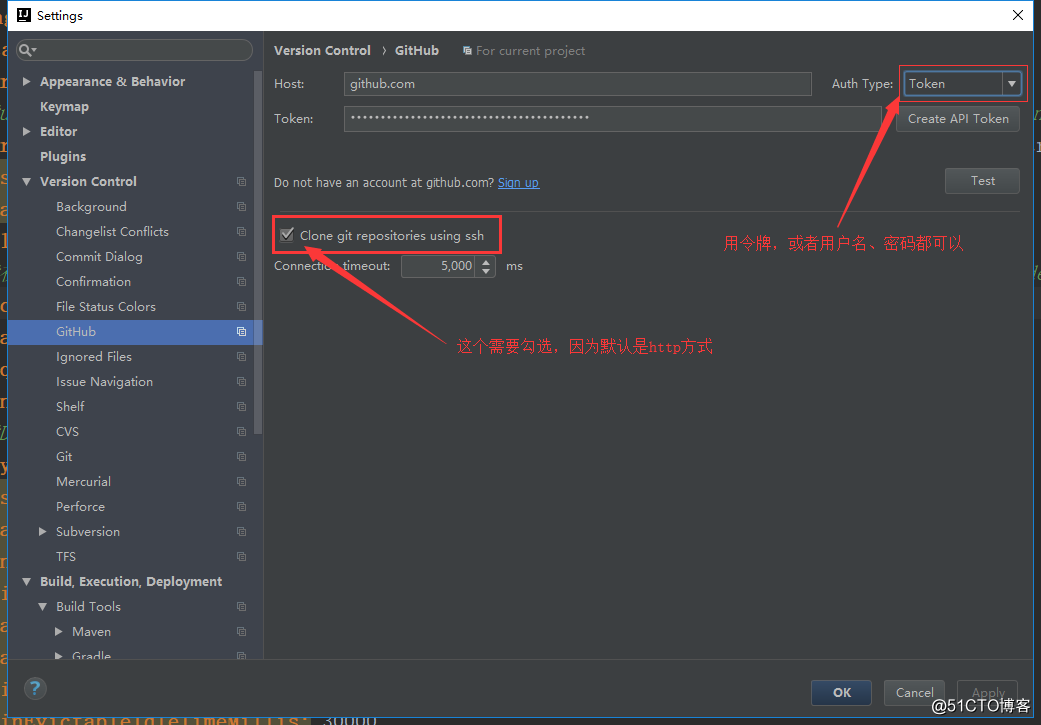Click the settings search box
Image resolution: width=1041 pixels, height=725 pixels.
coord(135,50)
